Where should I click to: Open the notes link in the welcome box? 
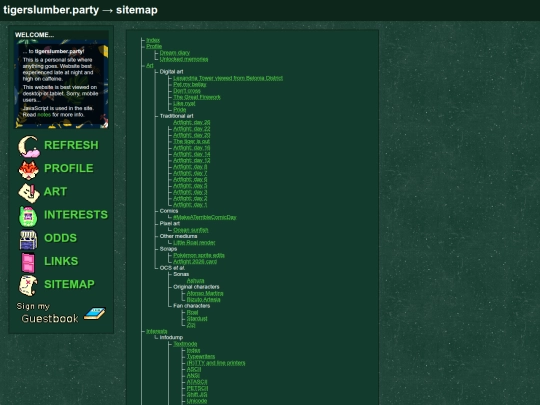tap(44, 115)
